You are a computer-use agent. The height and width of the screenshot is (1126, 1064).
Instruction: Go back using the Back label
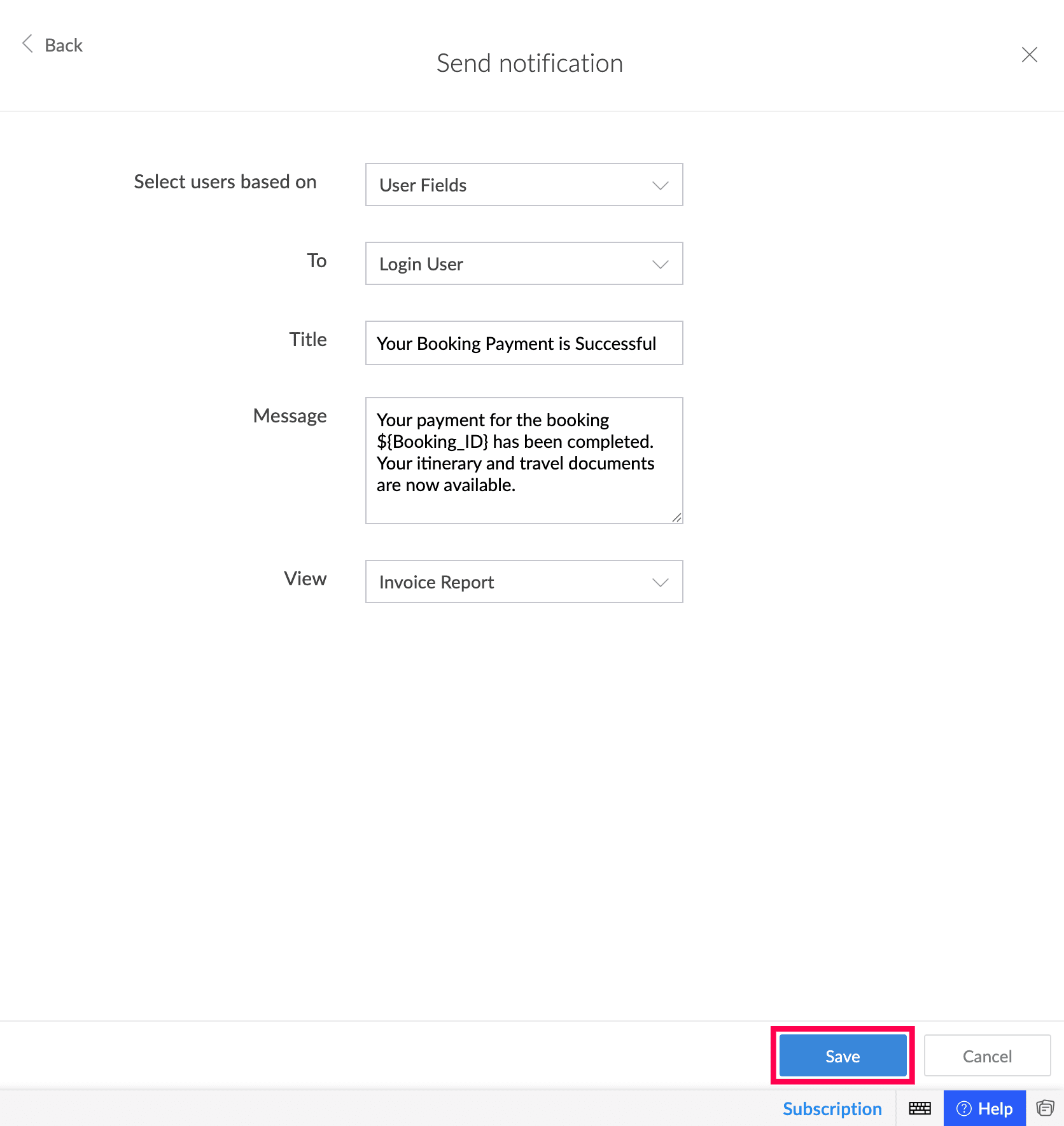[x=64, y=45]
